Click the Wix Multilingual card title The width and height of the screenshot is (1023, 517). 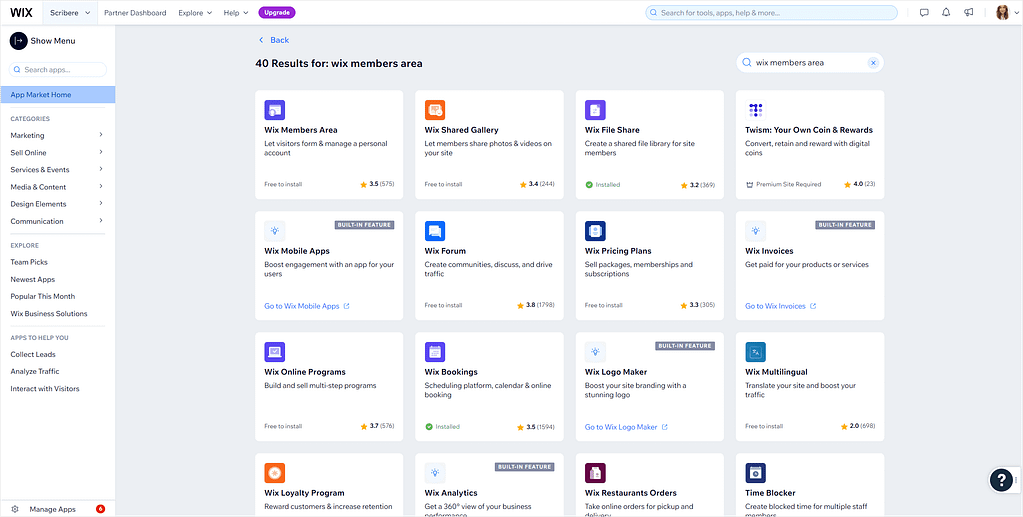pos(776,372)
